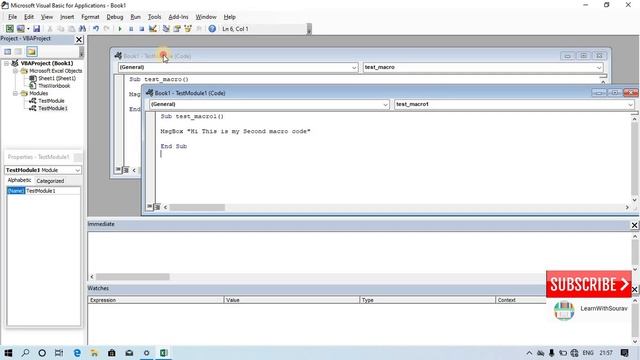640x360 pixels.
Task: Click the Undo toolbar icon
Action: [96, 29]
